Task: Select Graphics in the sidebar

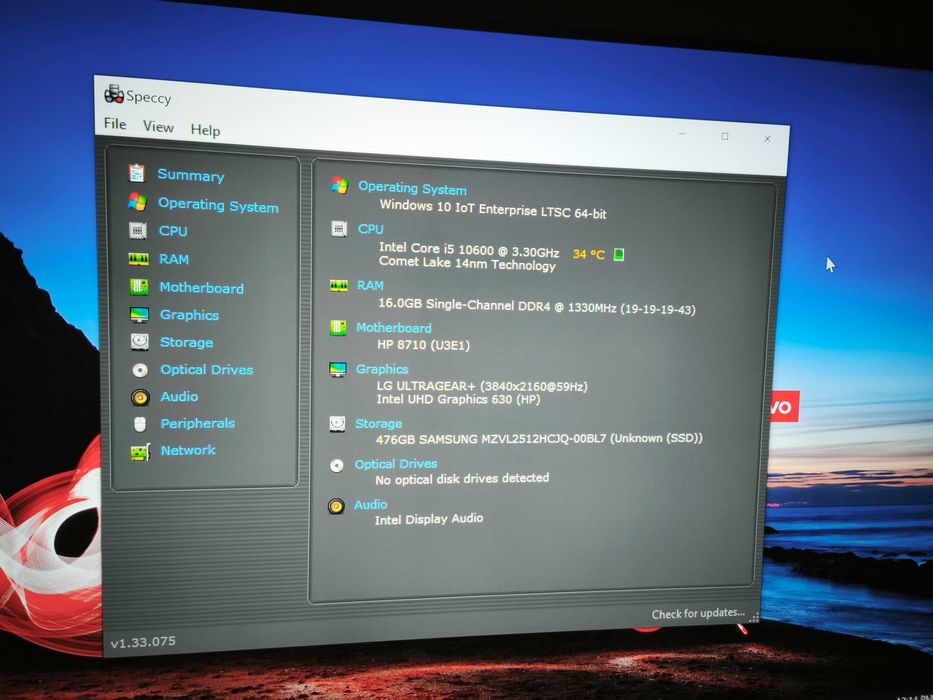Action: [189, 315]
